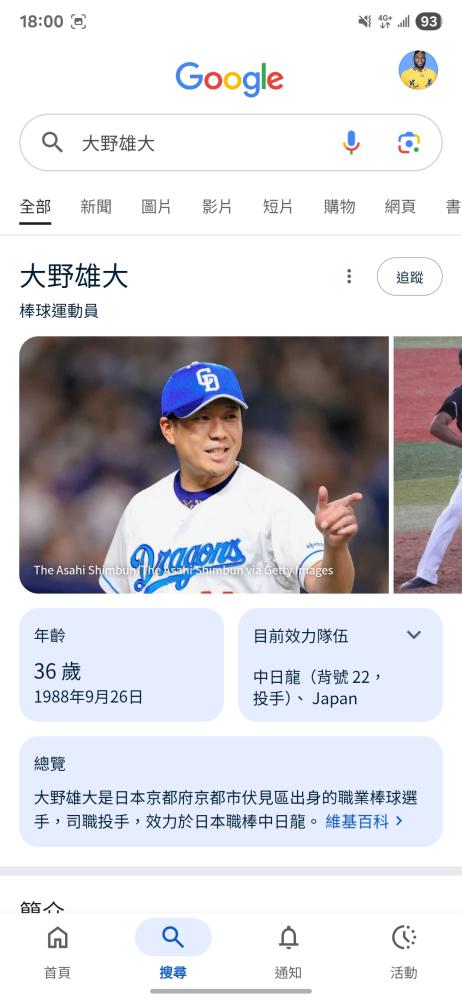Image resolution: width=462 pixels, height=1000 pixels.
Task: Expand the 目前效力隊伍 card chevron
Action: 414,635
